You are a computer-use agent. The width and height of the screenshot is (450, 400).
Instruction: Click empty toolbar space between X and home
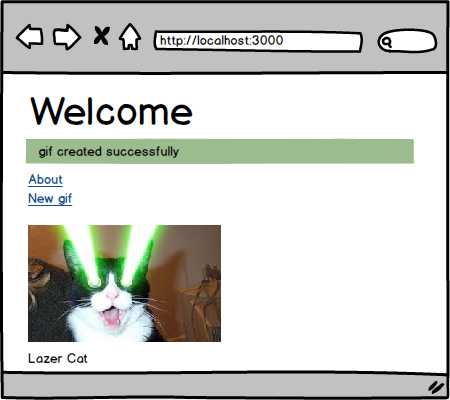[114, 35]
